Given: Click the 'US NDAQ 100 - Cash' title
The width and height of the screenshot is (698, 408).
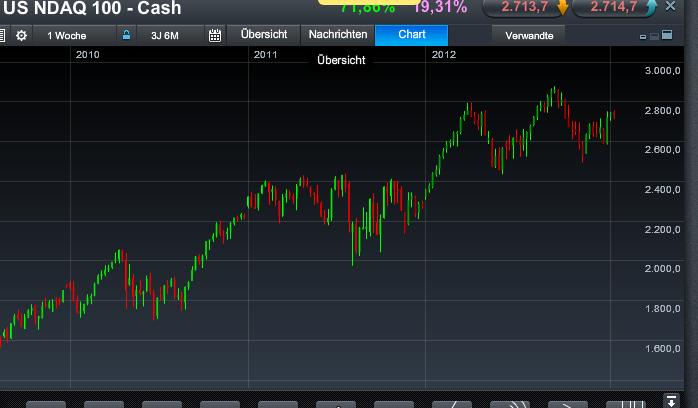Looking at the screenshot, I should [x=92, y=8].
